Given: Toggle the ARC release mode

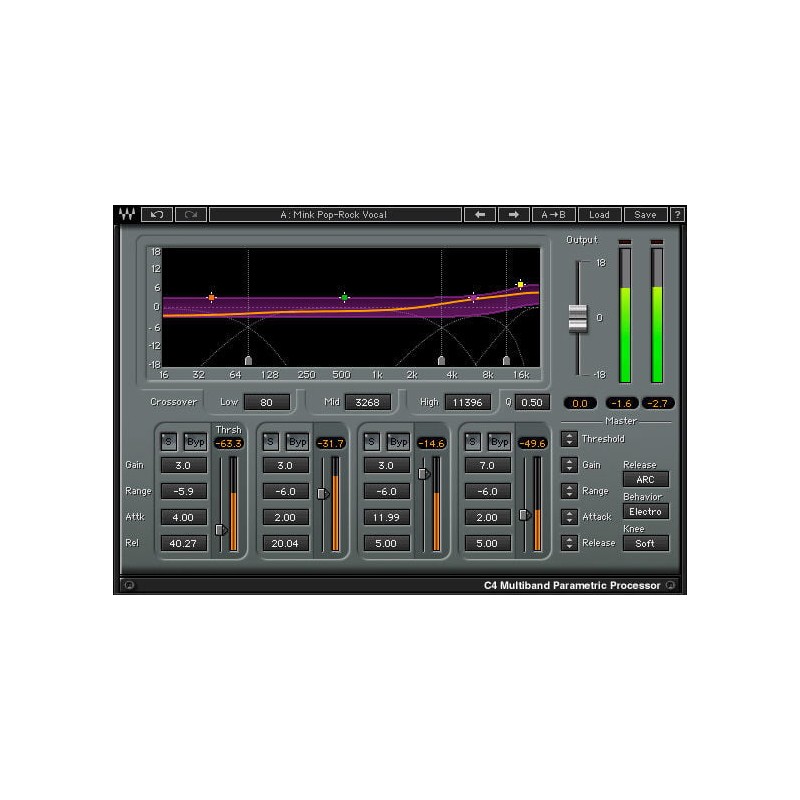Looking at the screenshot, I should coord(645,479).
